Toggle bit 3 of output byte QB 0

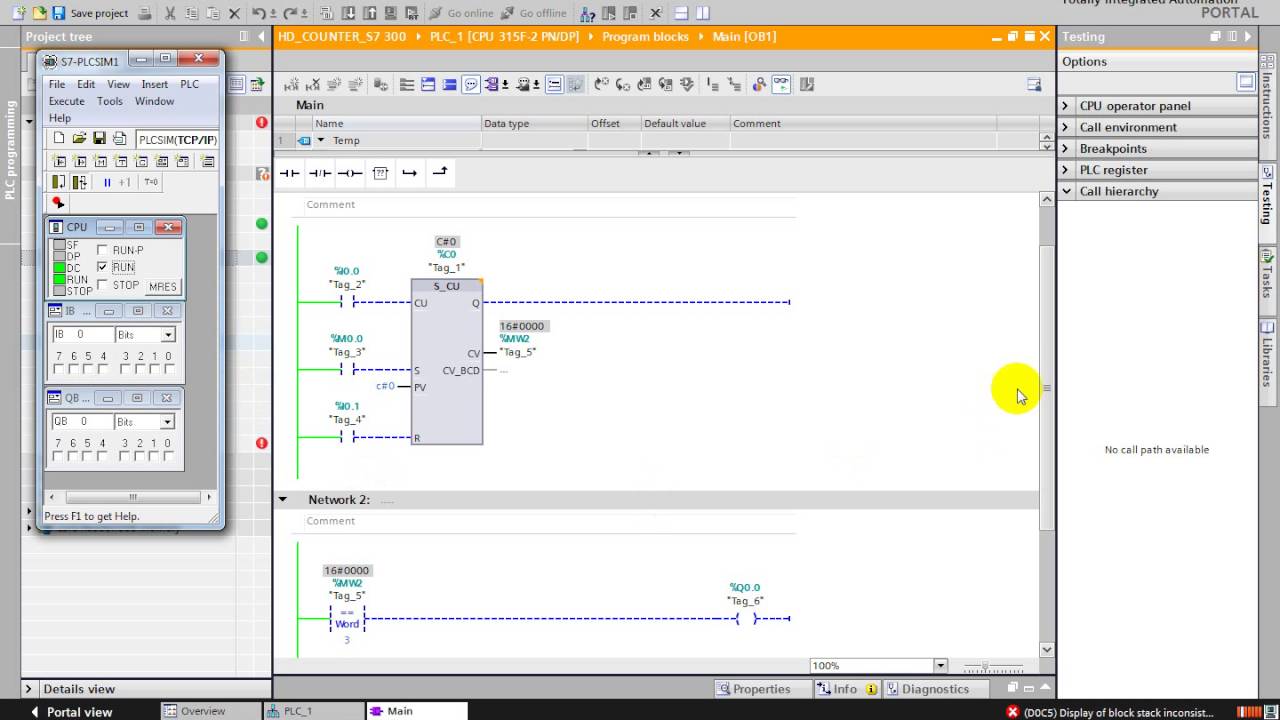(124, 456)
